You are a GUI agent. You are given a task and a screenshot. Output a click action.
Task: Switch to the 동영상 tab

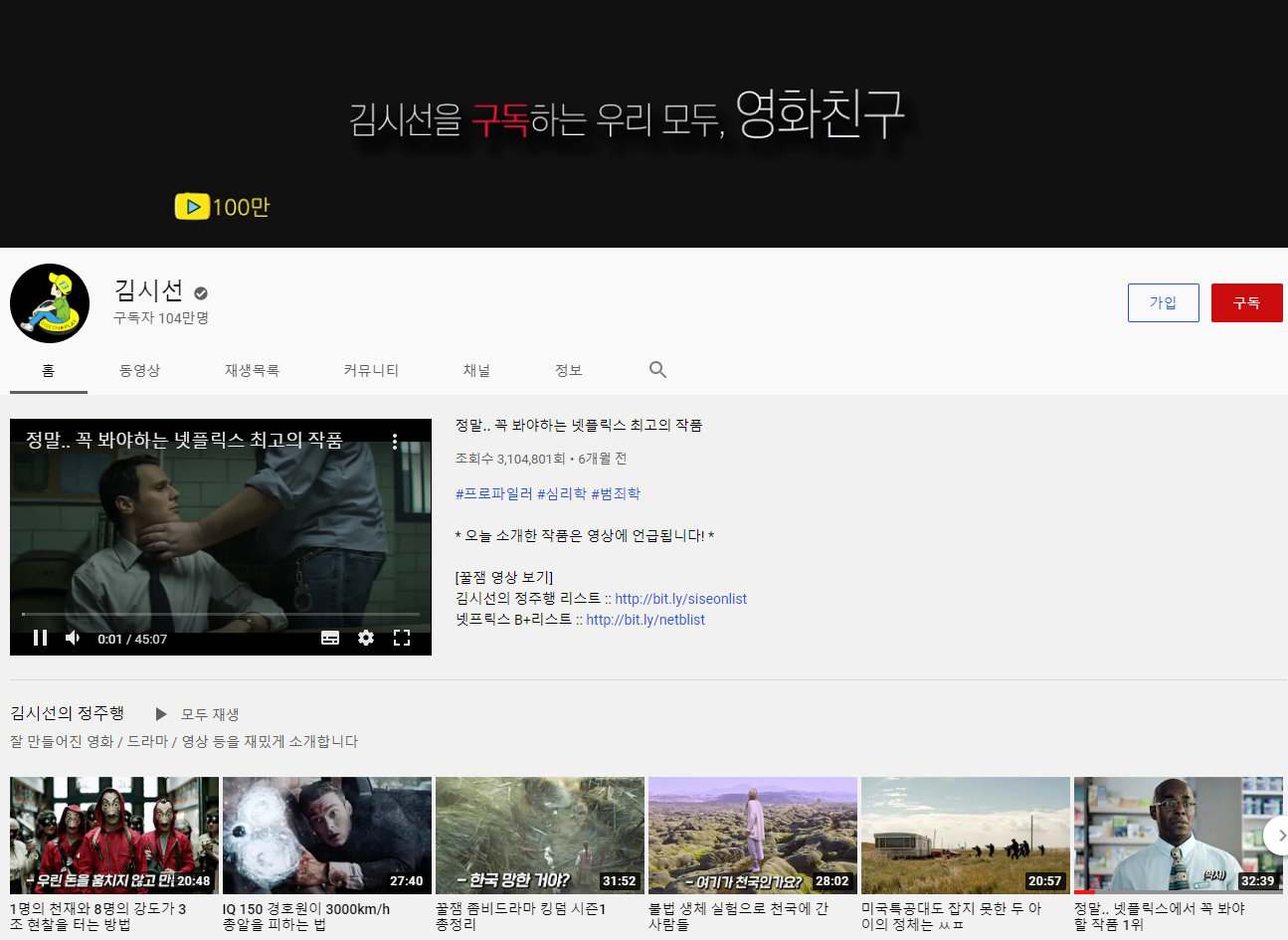[139, 370]
